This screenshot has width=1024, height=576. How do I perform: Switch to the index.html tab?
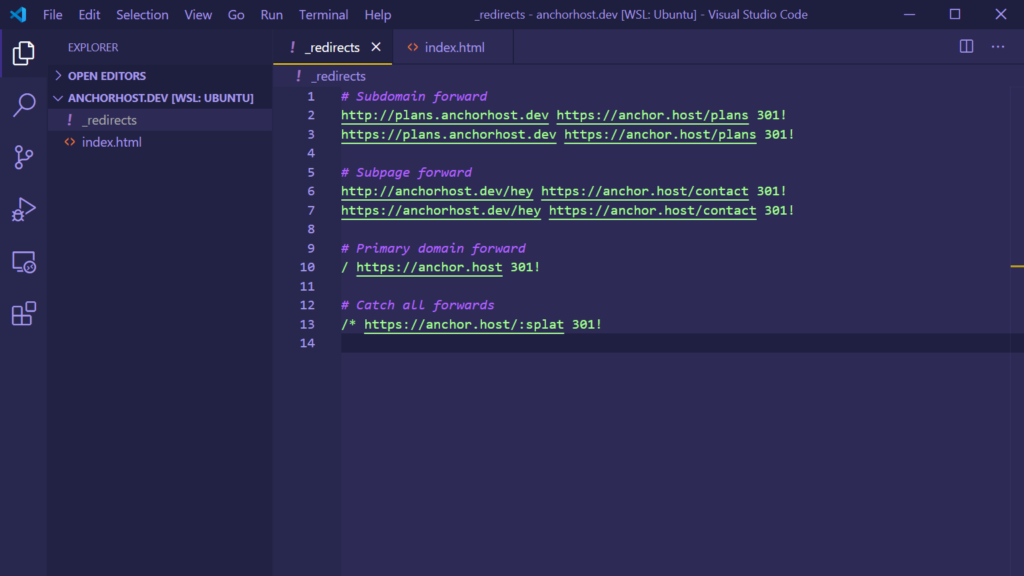pos(453,47)
